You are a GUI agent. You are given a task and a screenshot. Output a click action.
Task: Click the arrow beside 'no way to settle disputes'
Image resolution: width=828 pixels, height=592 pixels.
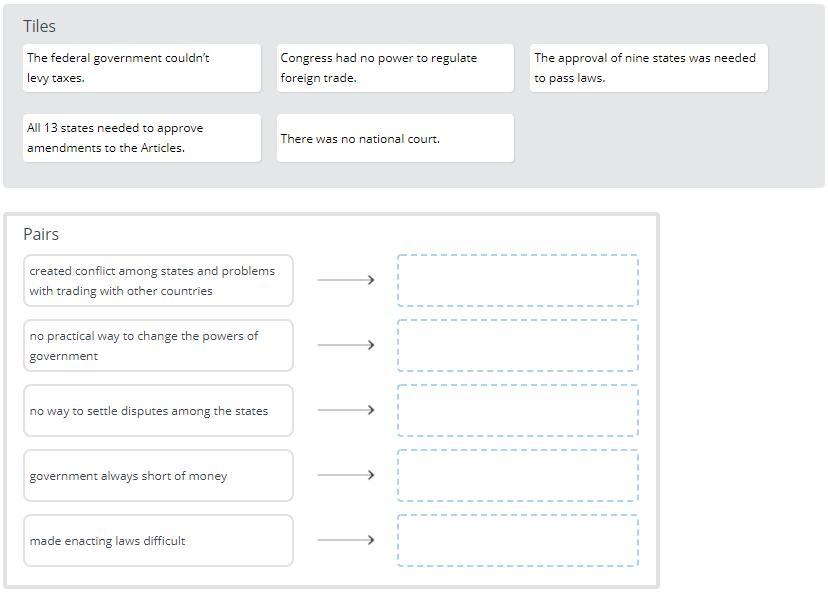click(x=345, y=410)
